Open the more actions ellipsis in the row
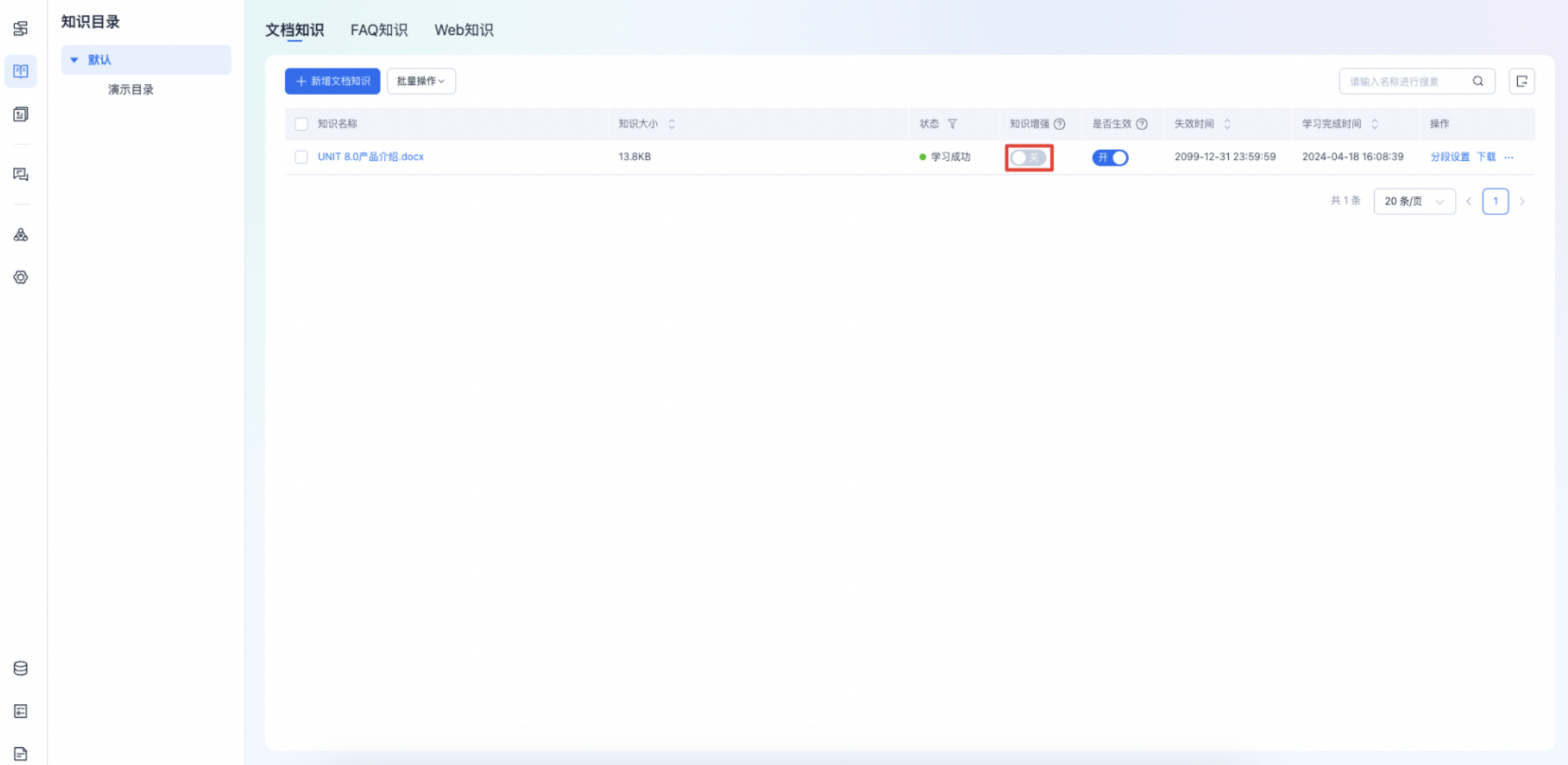The width and height of the screenshot is (1568, 765). (1509, 157)
